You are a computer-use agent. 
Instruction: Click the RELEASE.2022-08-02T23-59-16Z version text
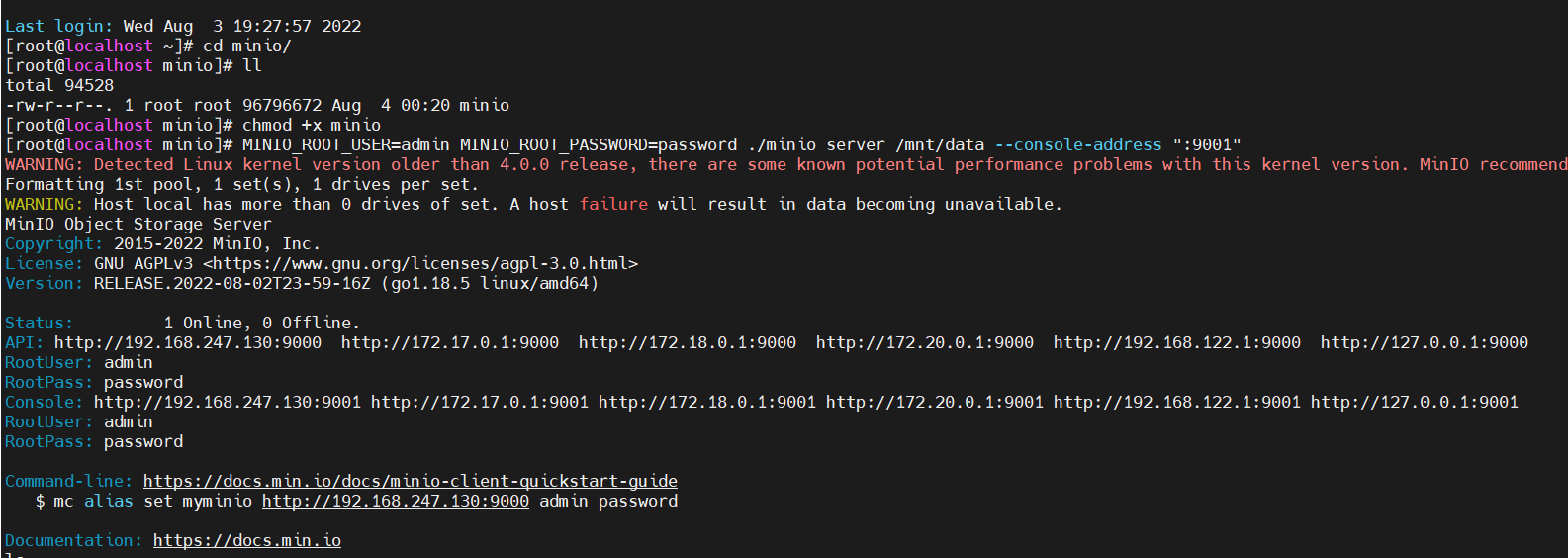[232, 284]
